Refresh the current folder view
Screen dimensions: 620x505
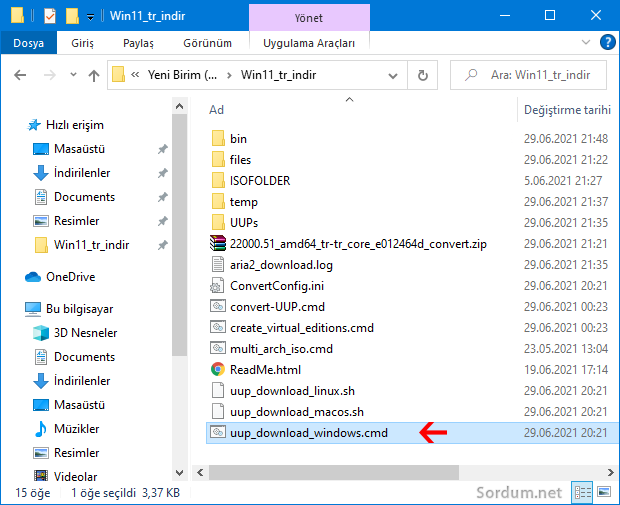coord(423,75)
